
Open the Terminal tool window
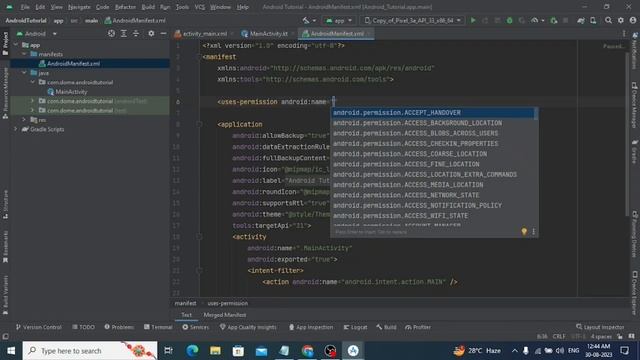click(158, 327)
